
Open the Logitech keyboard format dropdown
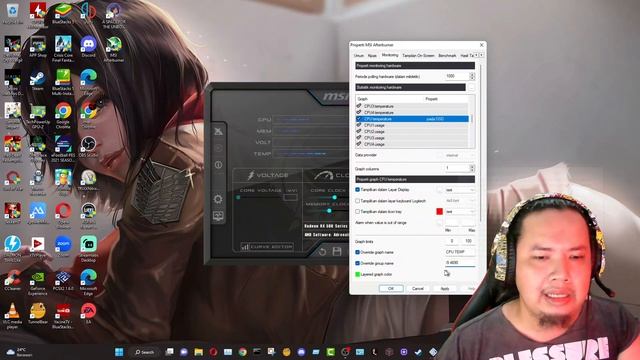460,201
